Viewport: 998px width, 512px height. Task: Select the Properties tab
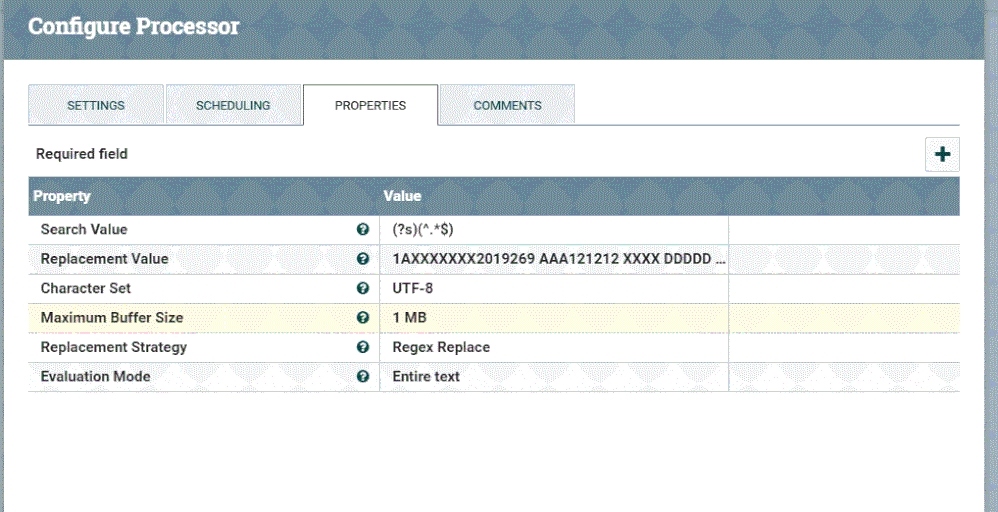coord(370,105)
